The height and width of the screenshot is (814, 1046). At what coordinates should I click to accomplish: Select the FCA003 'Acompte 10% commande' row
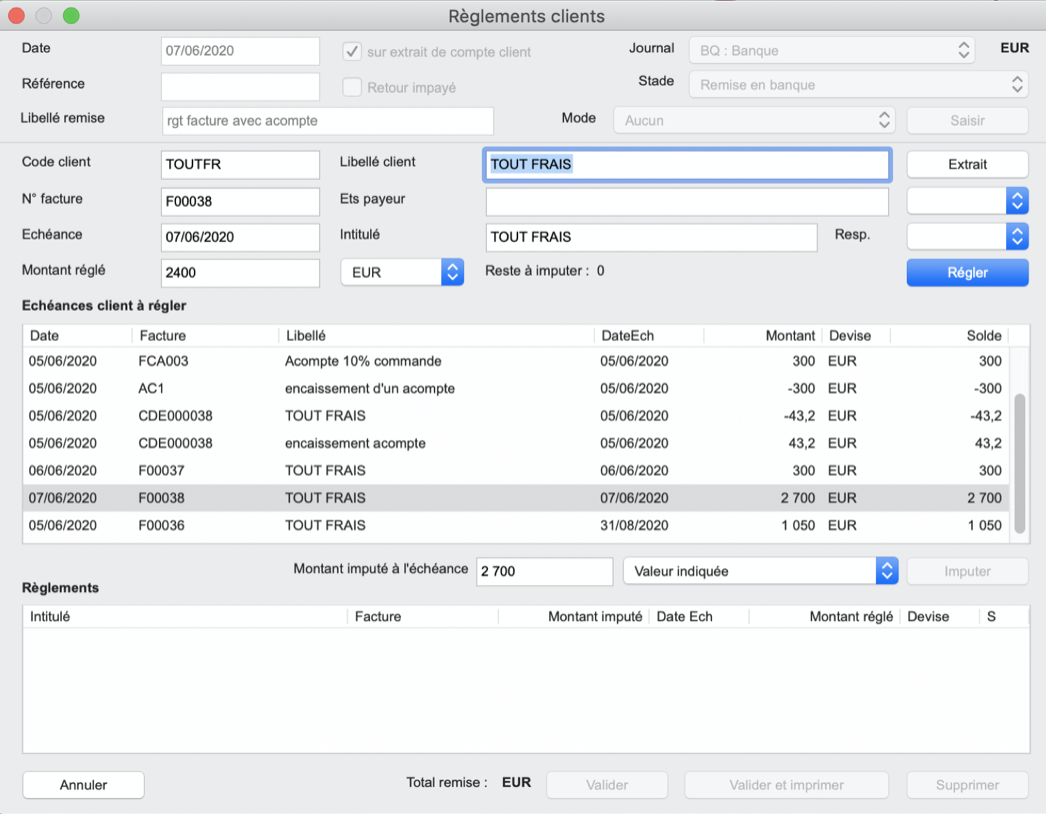click(516, 361)
